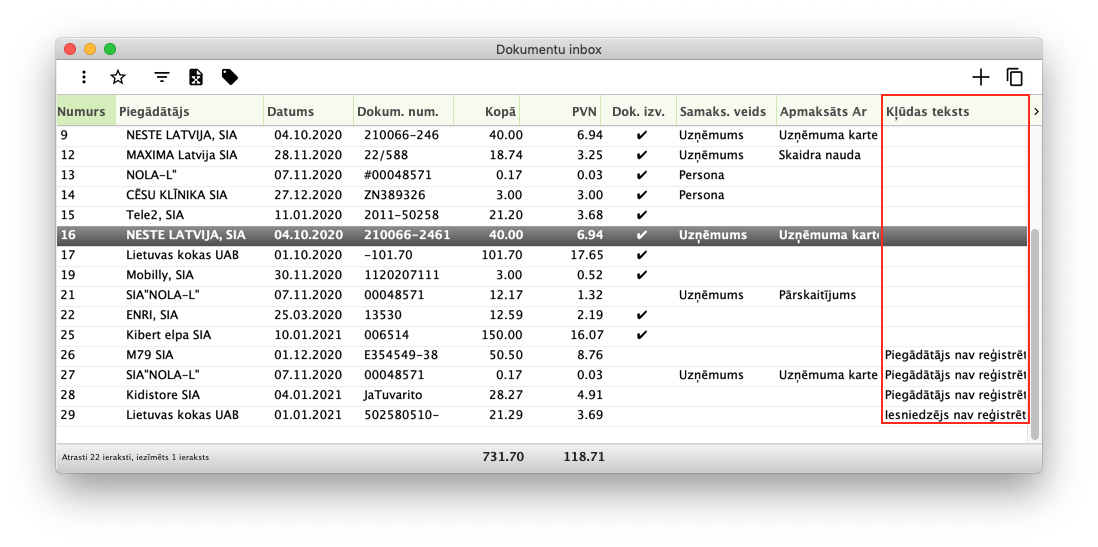Click date 10.01.2021 cell
1098x547 pixels.
pyautogui.click(x=308, y=335)
